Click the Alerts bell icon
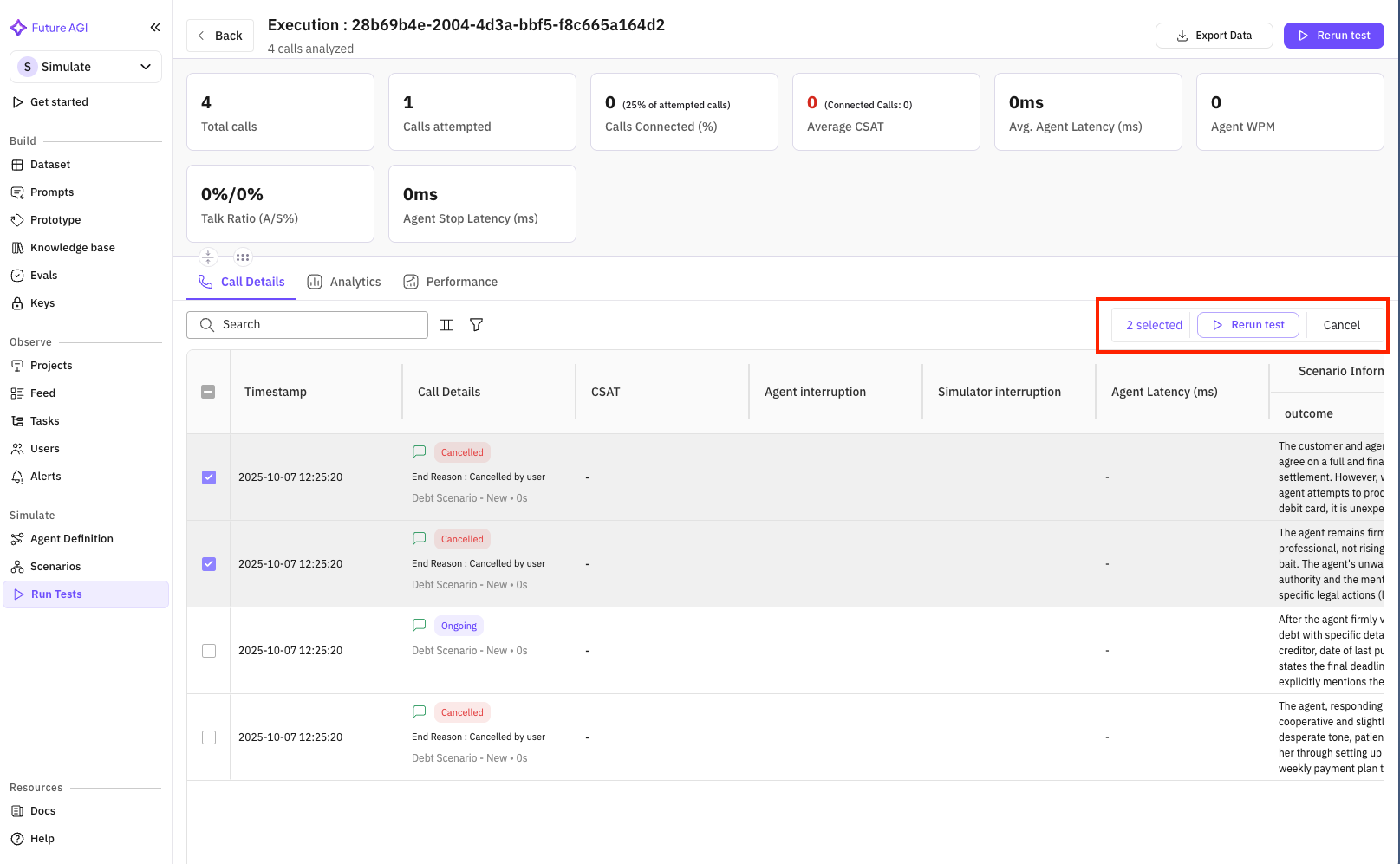 pos(17,477)
